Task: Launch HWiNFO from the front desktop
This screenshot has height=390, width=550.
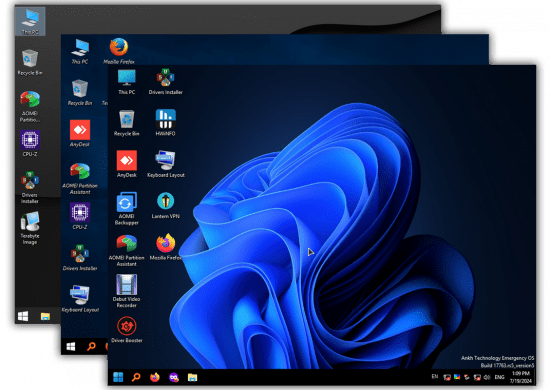Action: tap(166, 122)
